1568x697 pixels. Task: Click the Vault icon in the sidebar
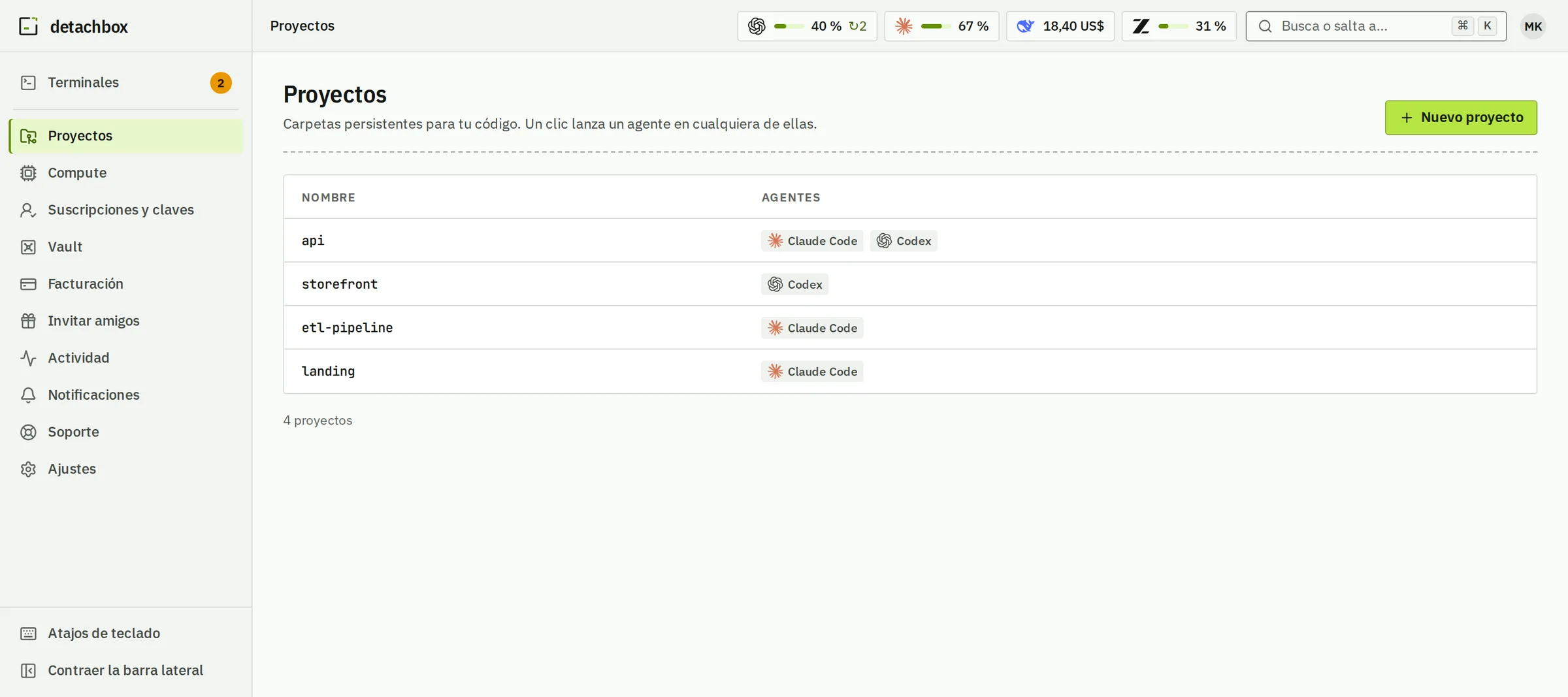28,247
